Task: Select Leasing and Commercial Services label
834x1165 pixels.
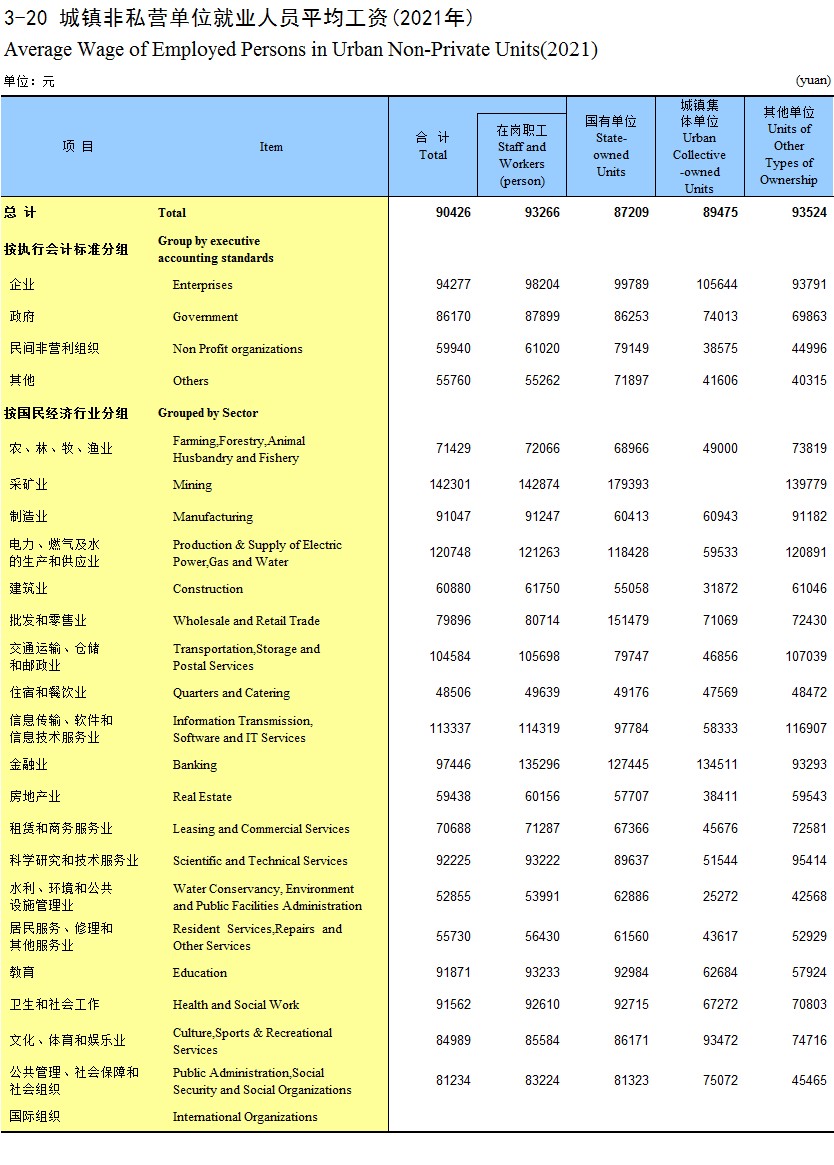Action: pyautogui.click(x=261, y=829)
